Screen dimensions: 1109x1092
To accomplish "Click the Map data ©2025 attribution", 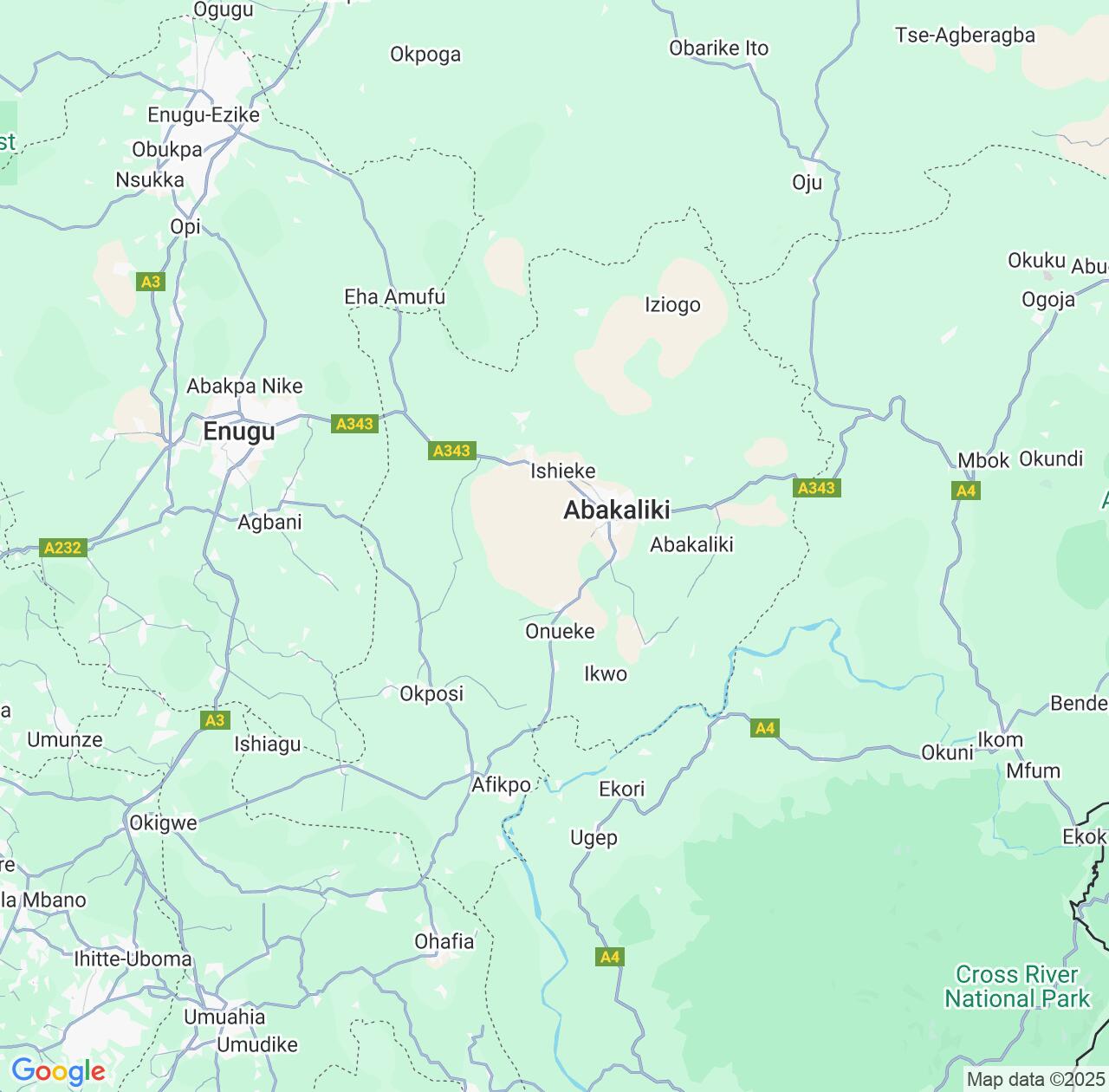I will point(1034,1080).
